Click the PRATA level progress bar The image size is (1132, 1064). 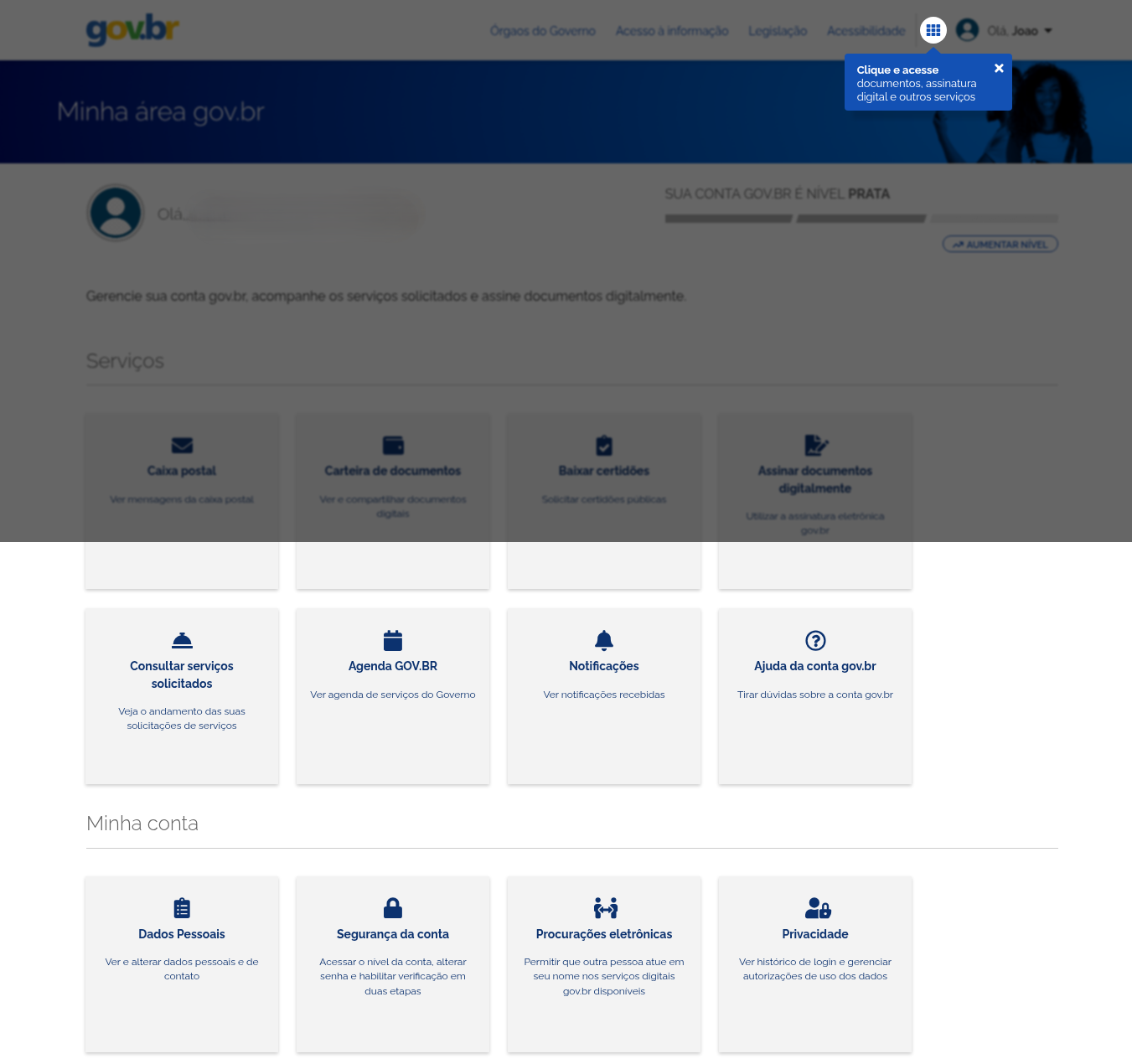click(x=861, y=218)
